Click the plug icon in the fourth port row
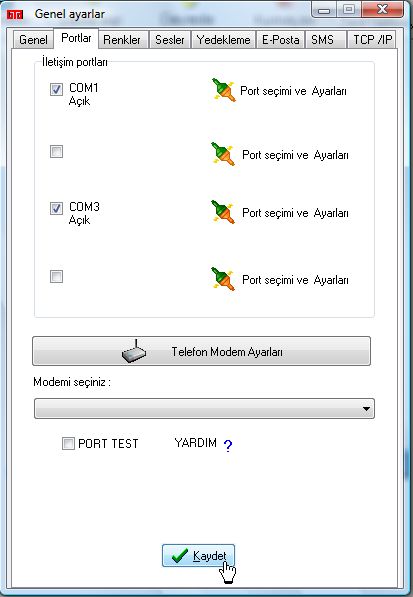This screenshot has height=597, width=413. point(223,279)
